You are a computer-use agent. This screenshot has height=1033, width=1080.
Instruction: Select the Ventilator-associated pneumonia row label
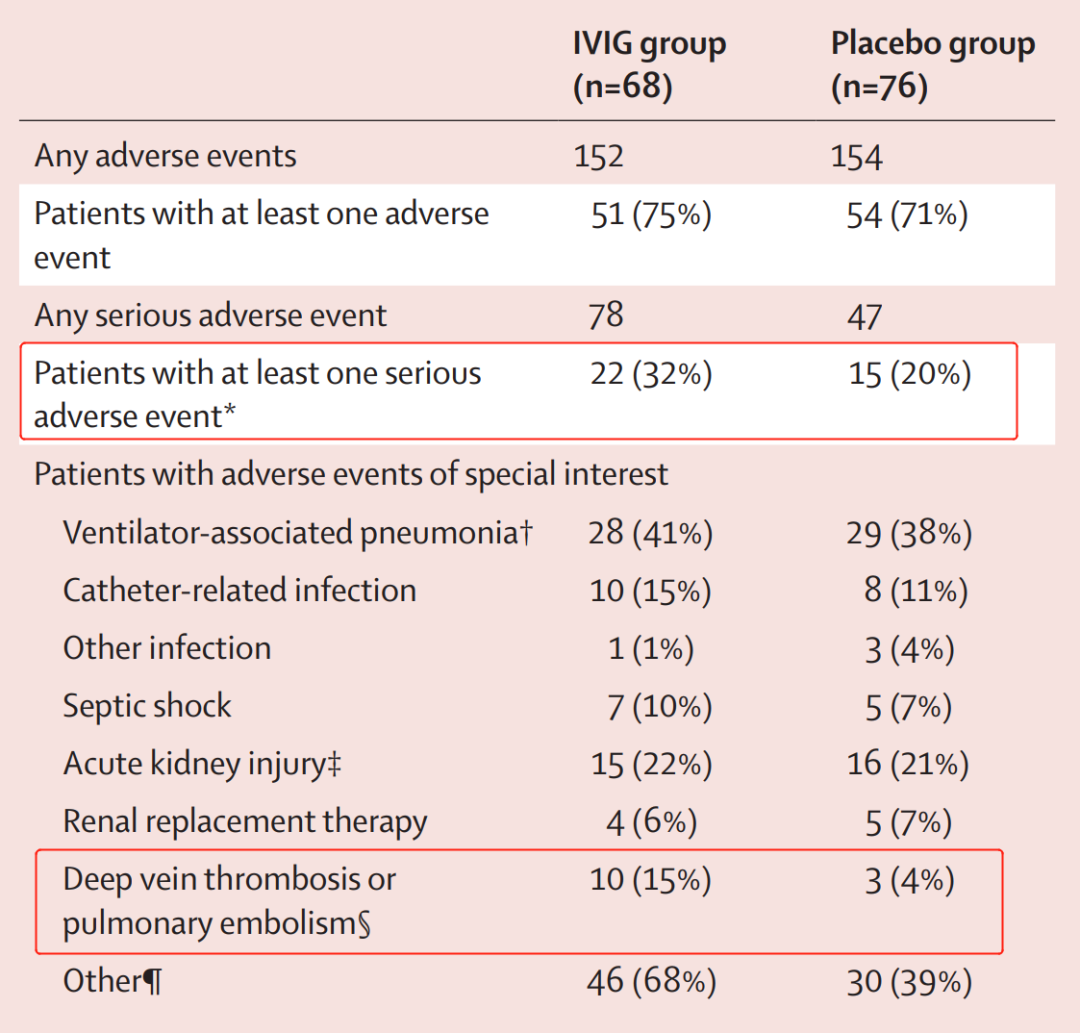297,533
